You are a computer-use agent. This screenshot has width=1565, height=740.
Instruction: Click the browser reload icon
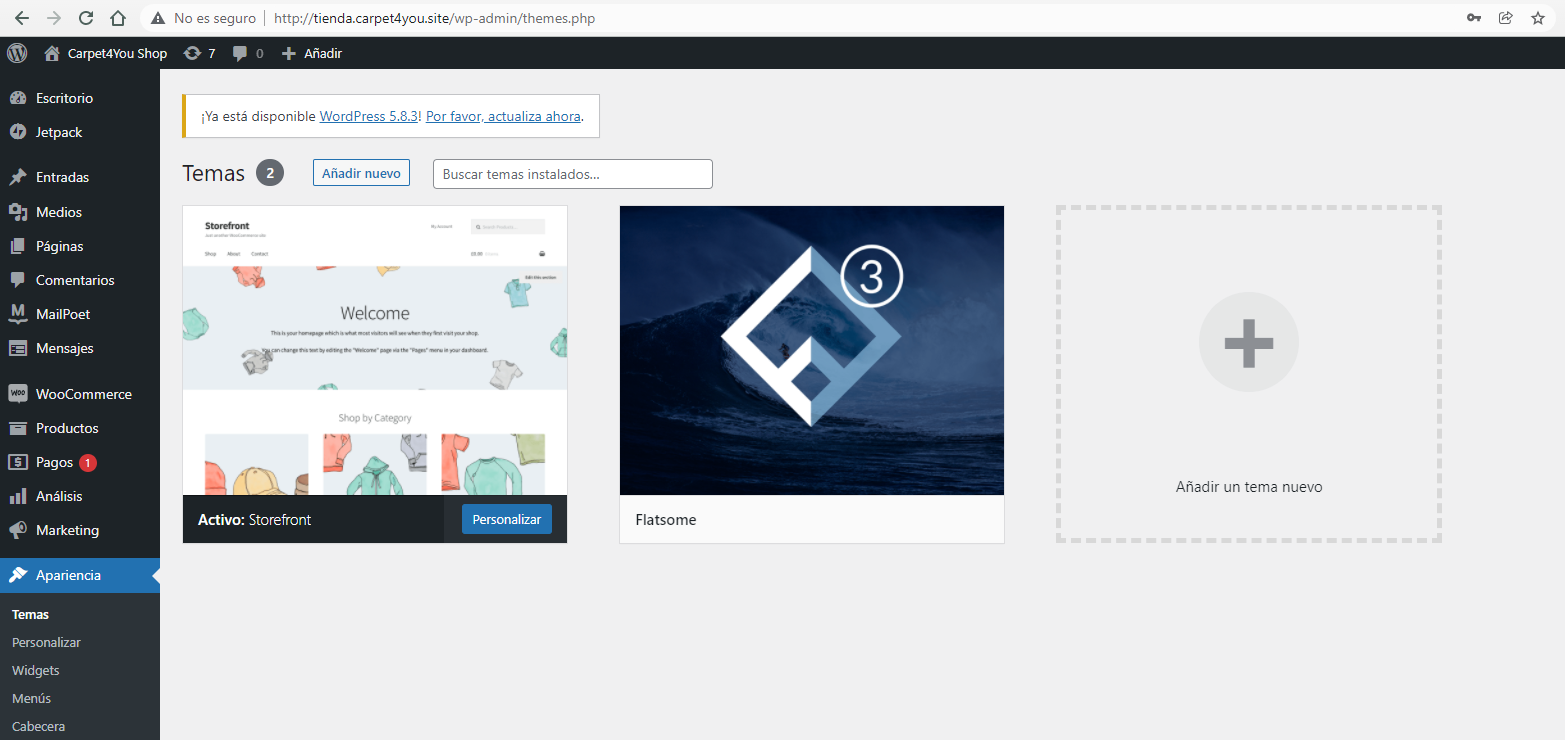click(86, 18)
